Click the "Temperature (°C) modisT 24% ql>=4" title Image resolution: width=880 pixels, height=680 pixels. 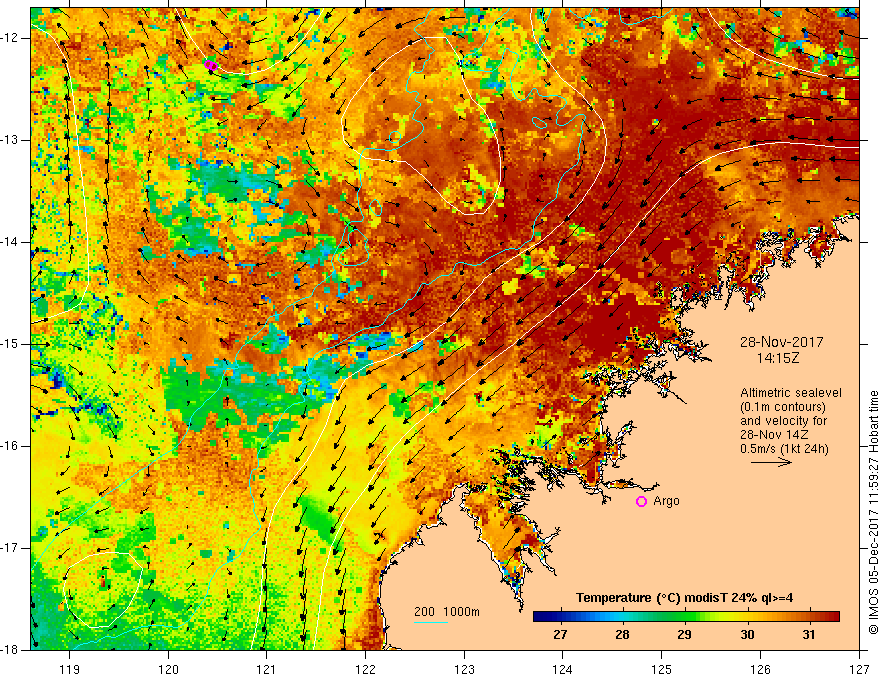pos(685,598)
